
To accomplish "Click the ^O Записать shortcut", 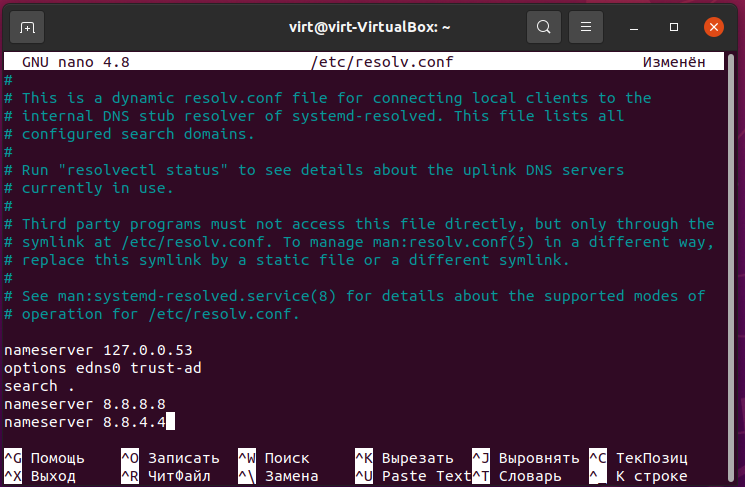I will click(x=171, y=458).
